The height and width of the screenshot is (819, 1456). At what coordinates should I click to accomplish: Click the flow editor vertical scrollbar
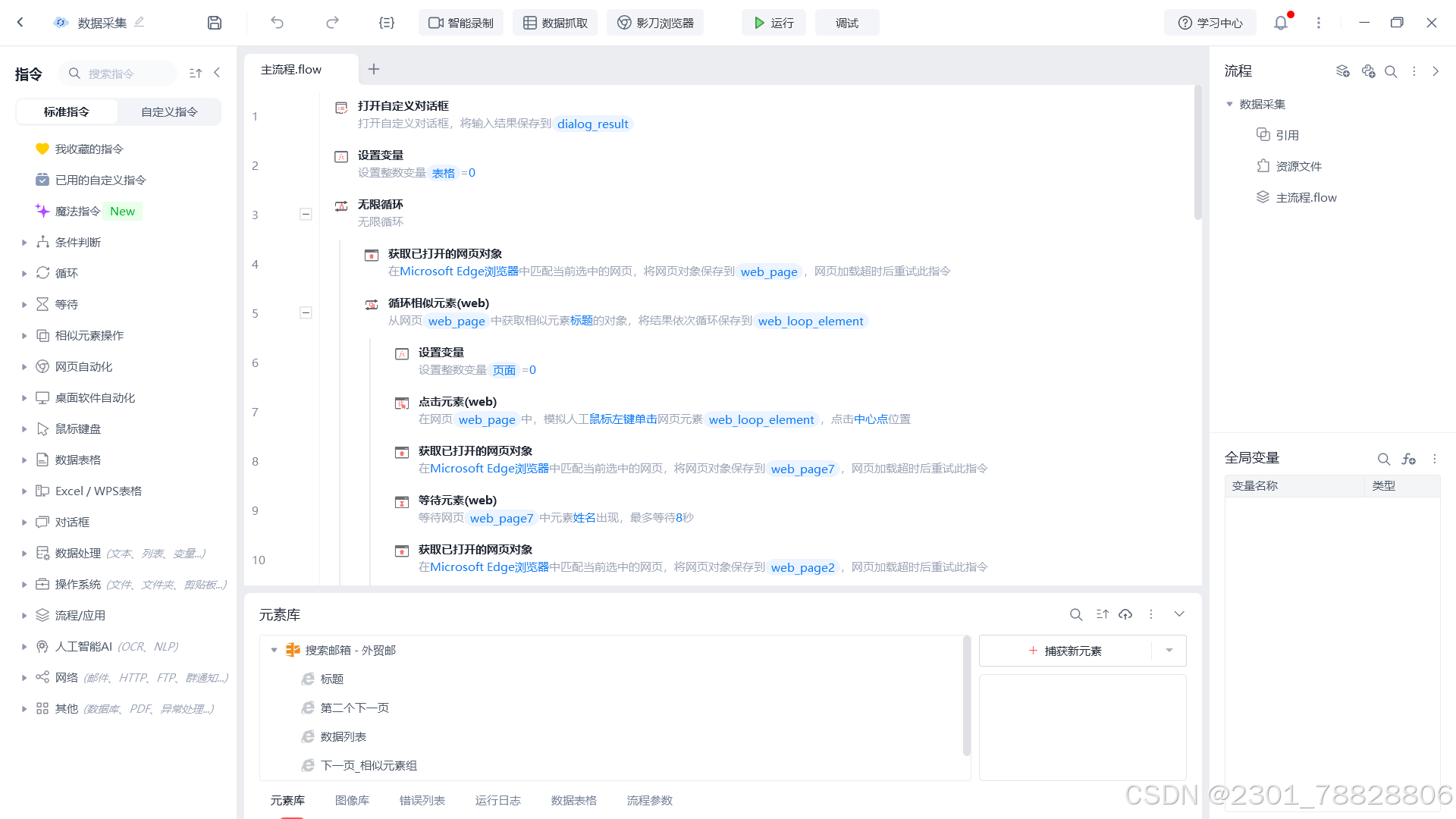[1198, 152]
